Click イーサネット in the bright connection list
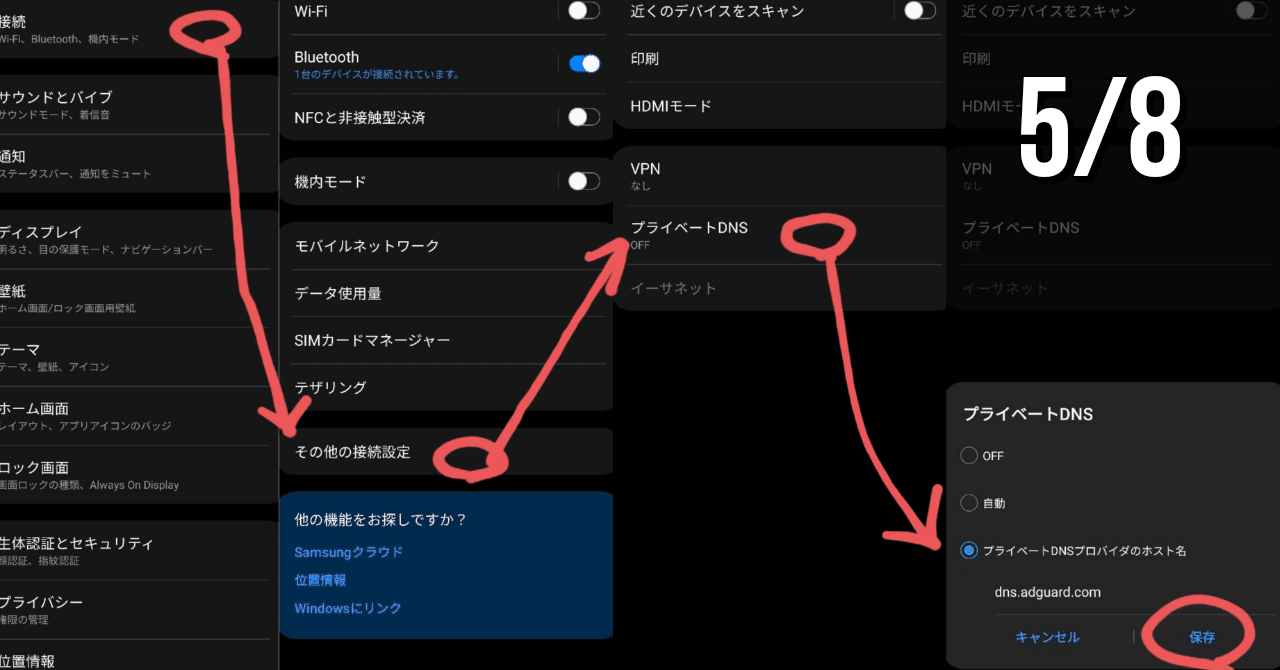Viewport: 1280px width, 670px height. (x=780, y=288)
